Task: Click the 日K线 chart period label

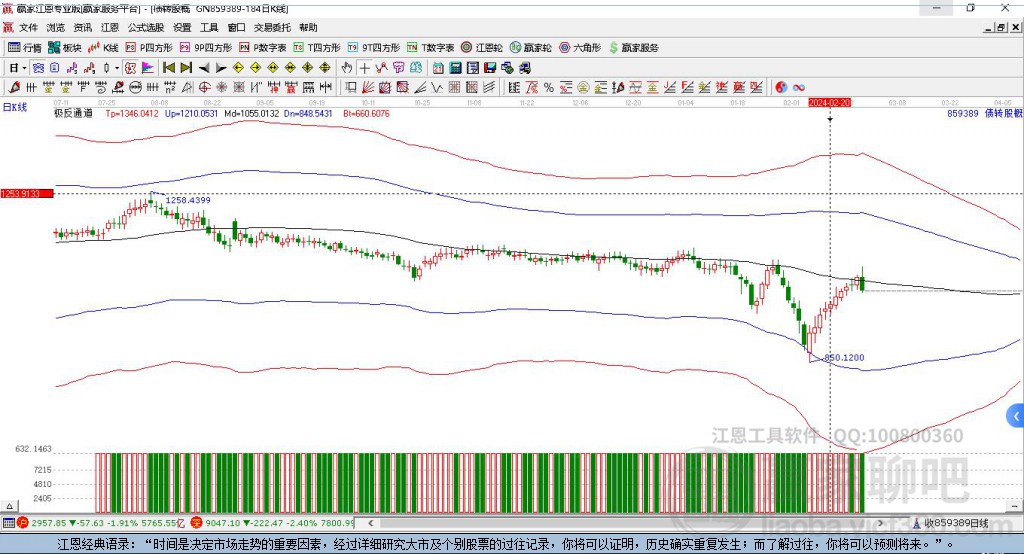Action: [x=15, y=107]
